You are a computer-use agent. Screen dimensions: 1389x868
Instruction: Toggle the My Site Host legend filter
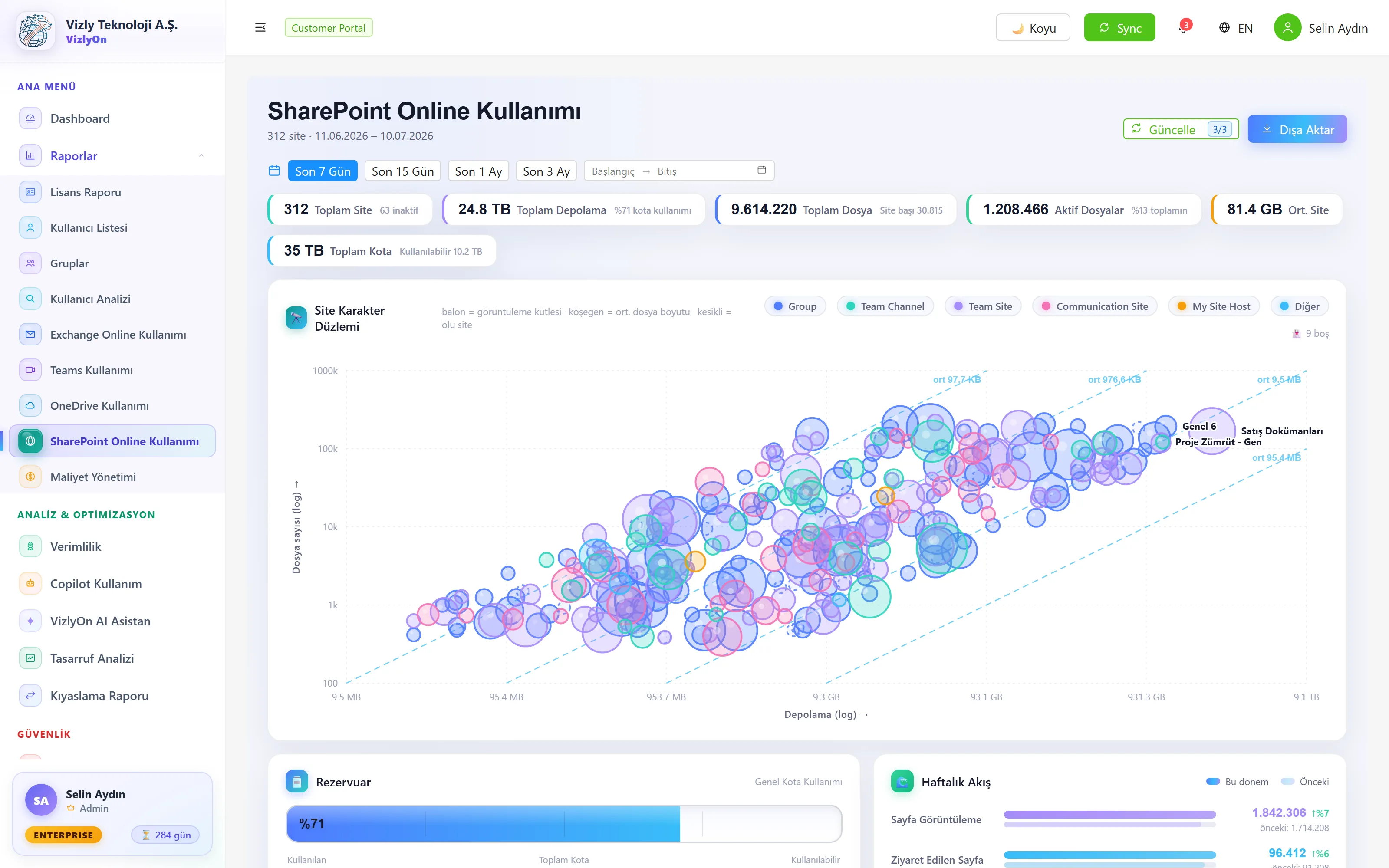(x=1213, y=306)
